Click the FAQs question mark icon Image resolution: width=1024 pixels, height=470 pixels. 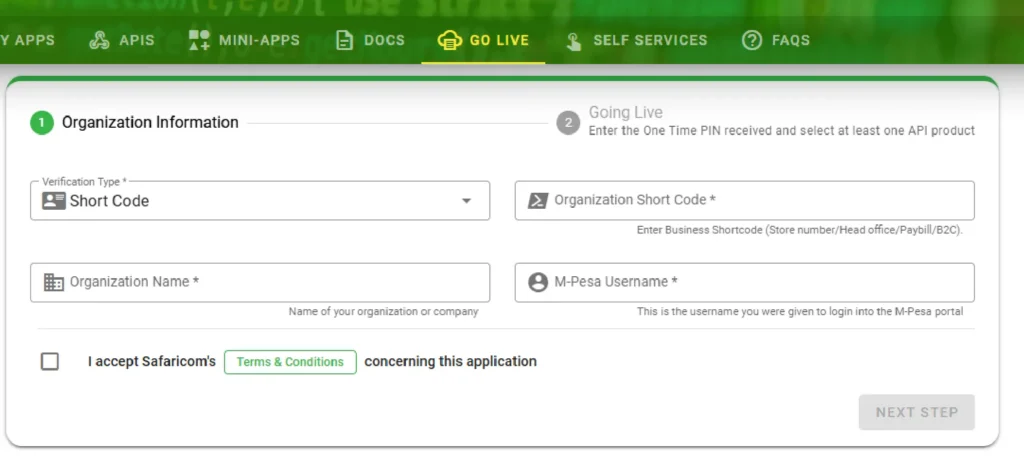[x=751, y=41]
